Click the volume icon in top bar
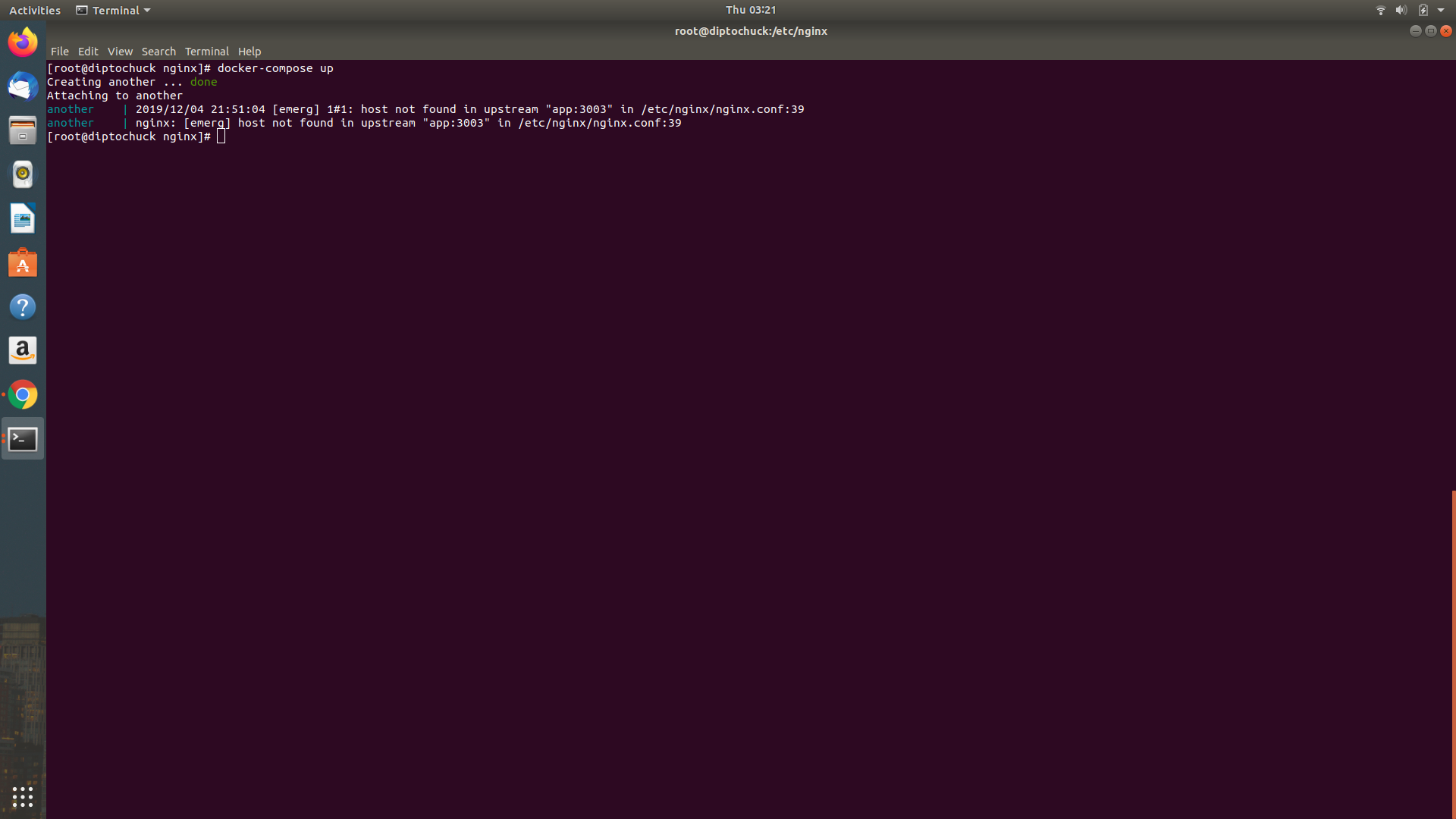1456x819 pixels. tap(1400, 10)
